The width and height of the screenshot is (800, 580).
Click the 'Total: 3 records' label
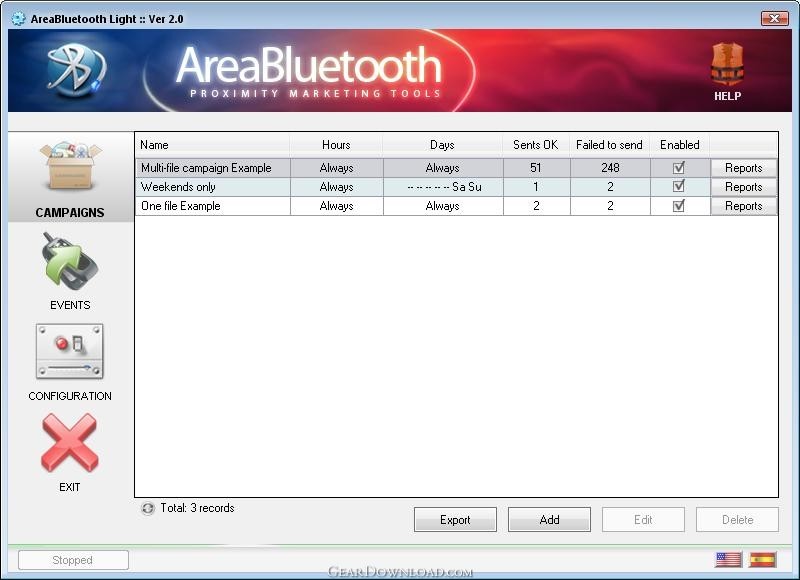tap(197, 508)
